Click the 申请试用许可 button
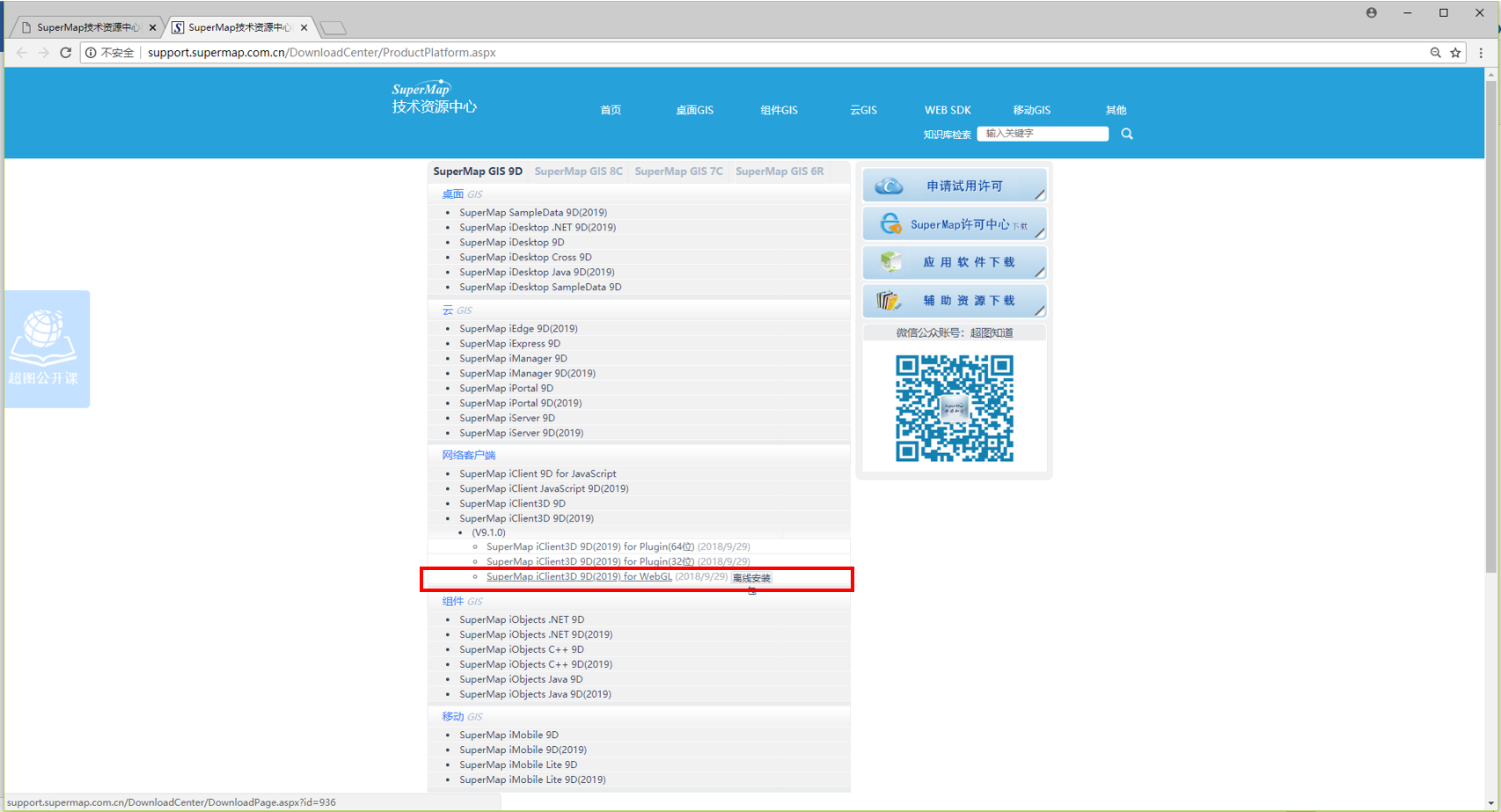Image resolution: width=1501 pixels, height=812 pixels. click(x=955, y=186)
